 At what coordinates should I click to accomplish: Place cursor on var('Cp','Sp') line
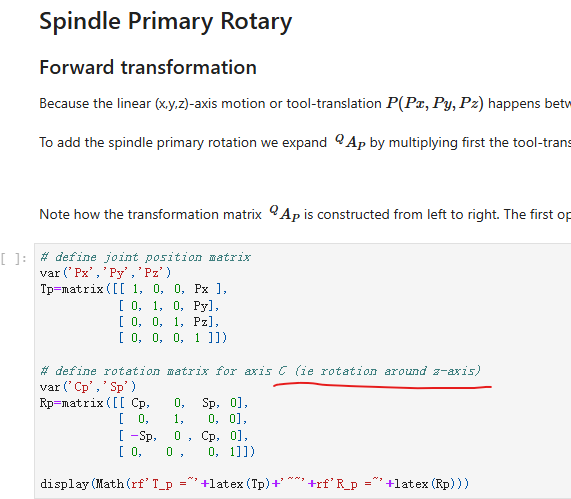88,386
